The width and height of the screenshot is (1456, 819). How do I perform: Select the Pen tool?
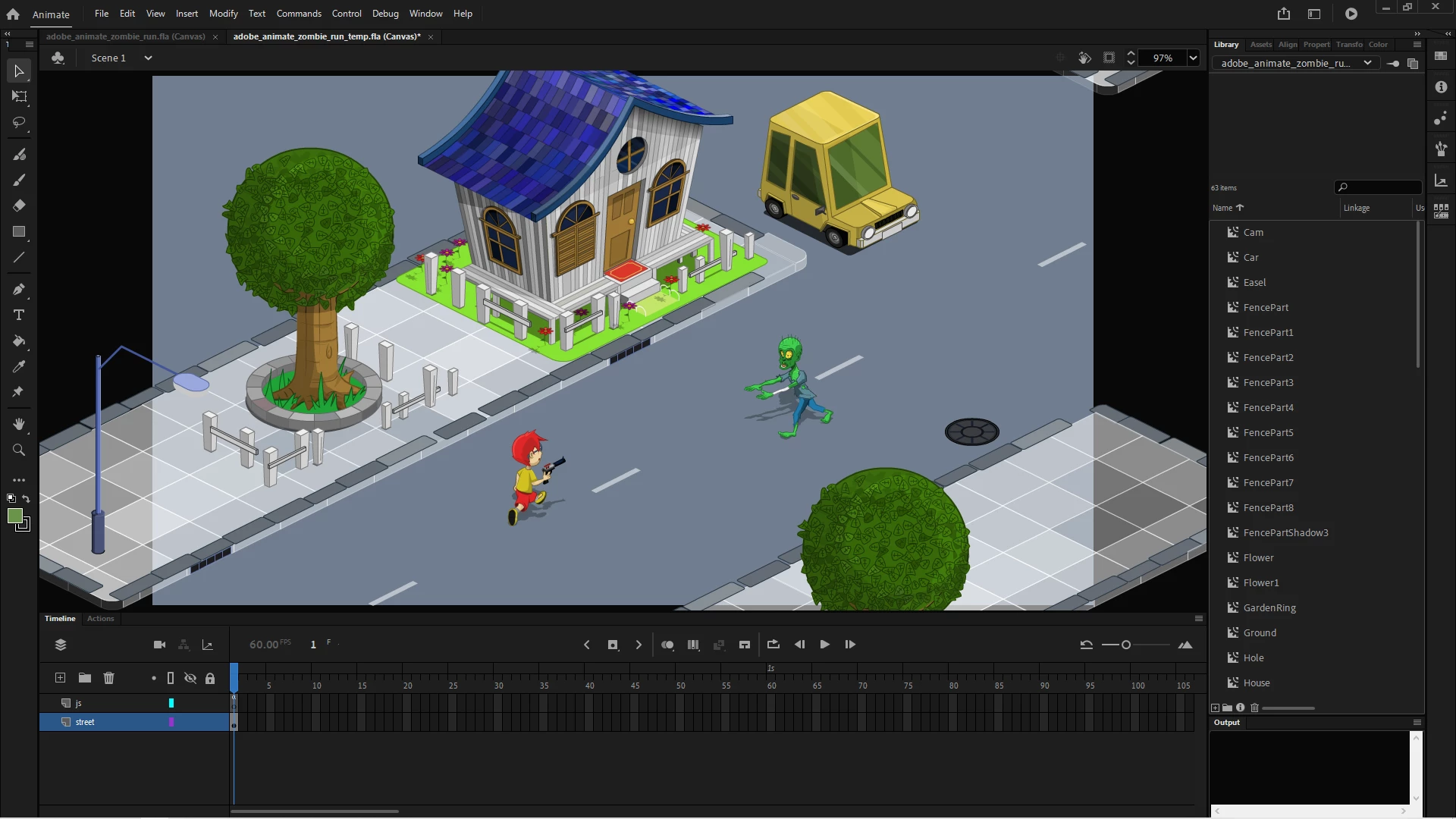point(19,289)
